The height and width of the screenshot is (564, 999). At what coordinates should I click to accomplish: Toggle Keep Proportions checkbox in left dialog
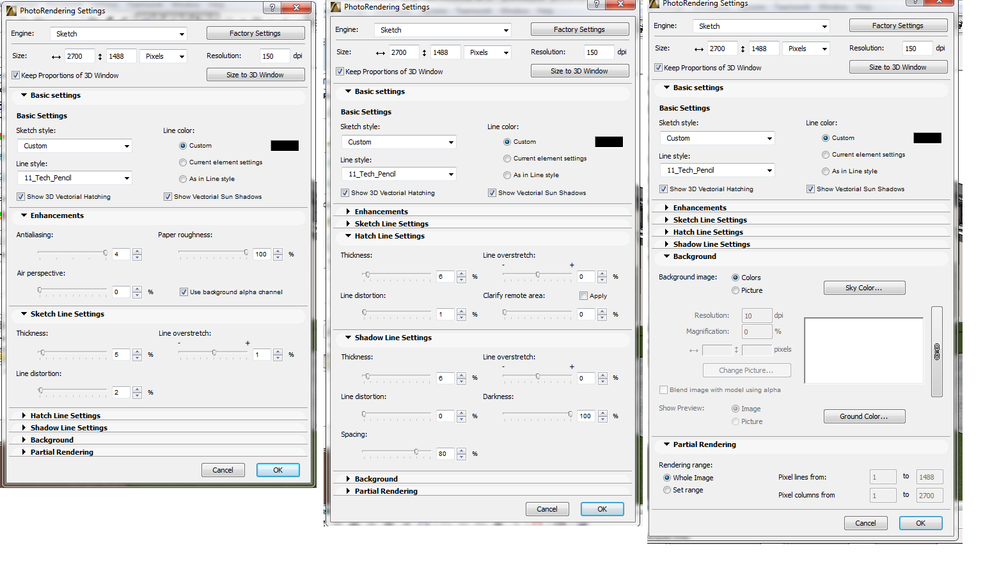(x=15, y=75)
